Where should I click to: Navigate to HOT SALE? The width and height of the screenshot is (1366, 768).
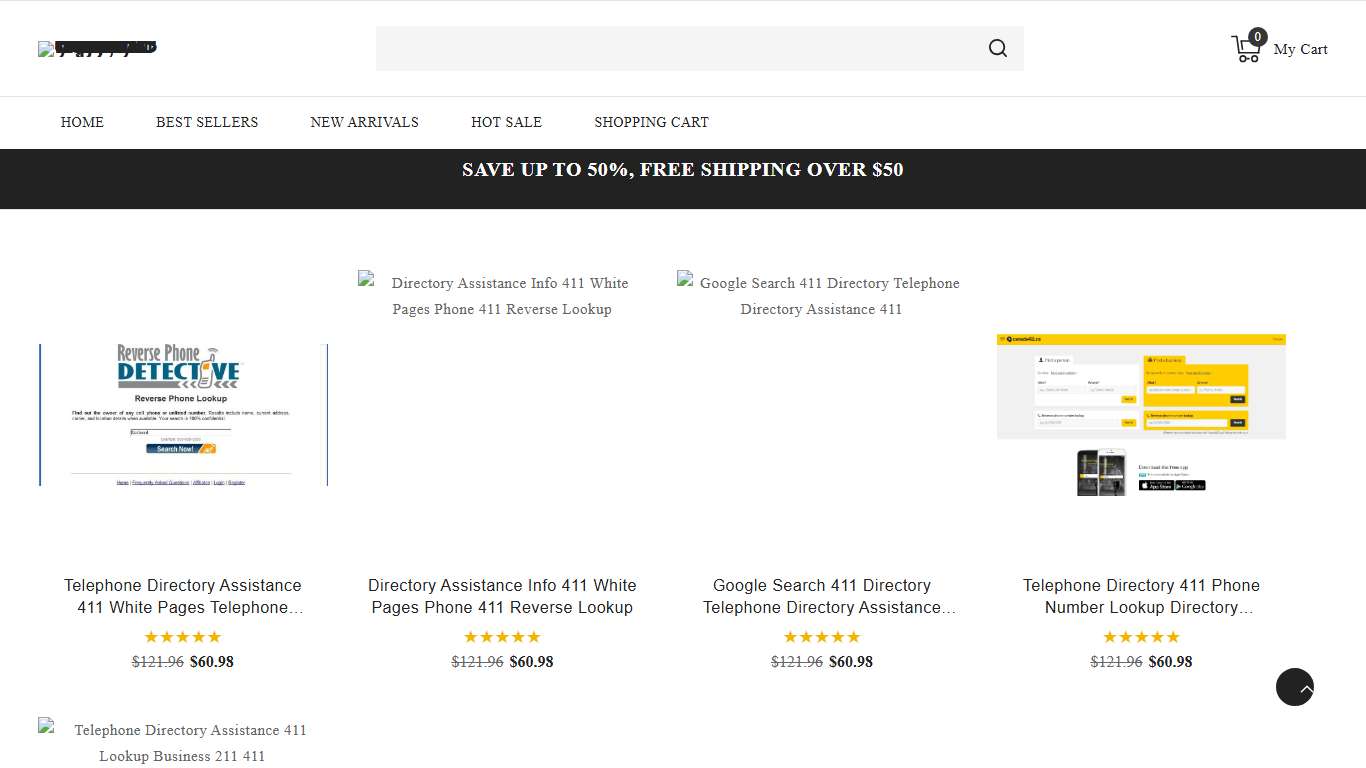pos(506,122)
